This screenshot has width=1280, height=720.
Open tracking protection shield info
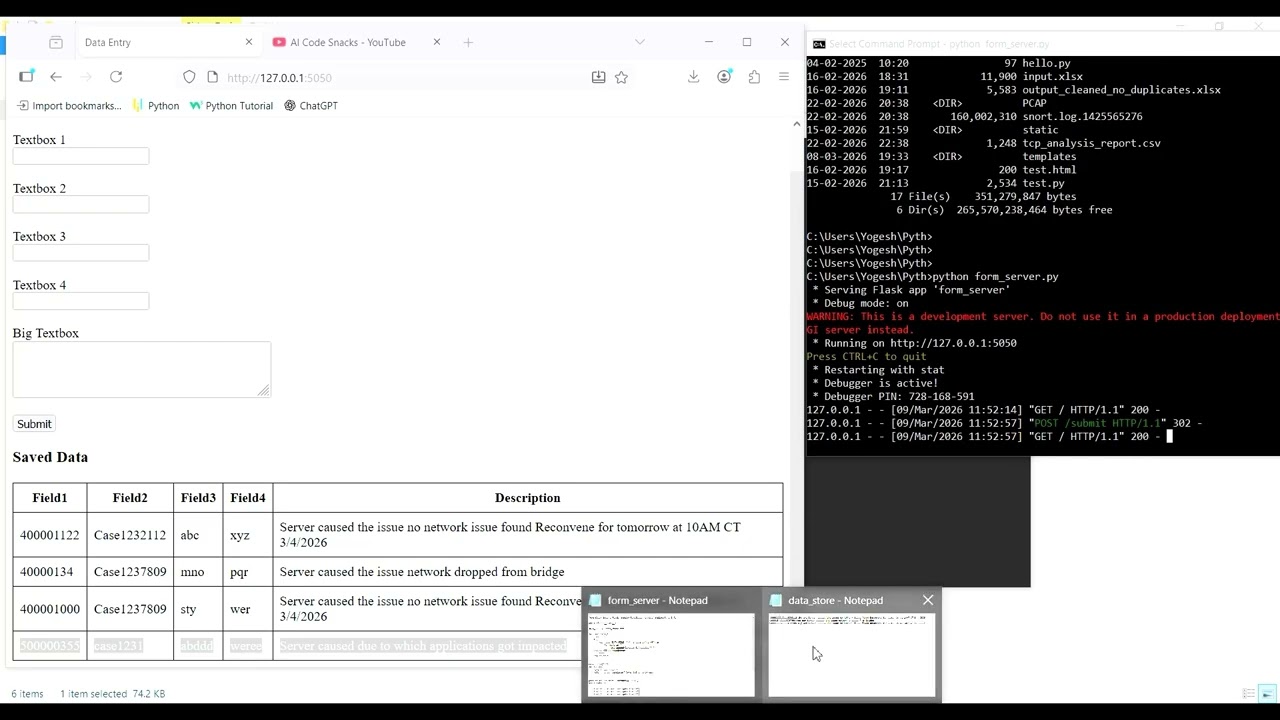[x=189, y=77]
